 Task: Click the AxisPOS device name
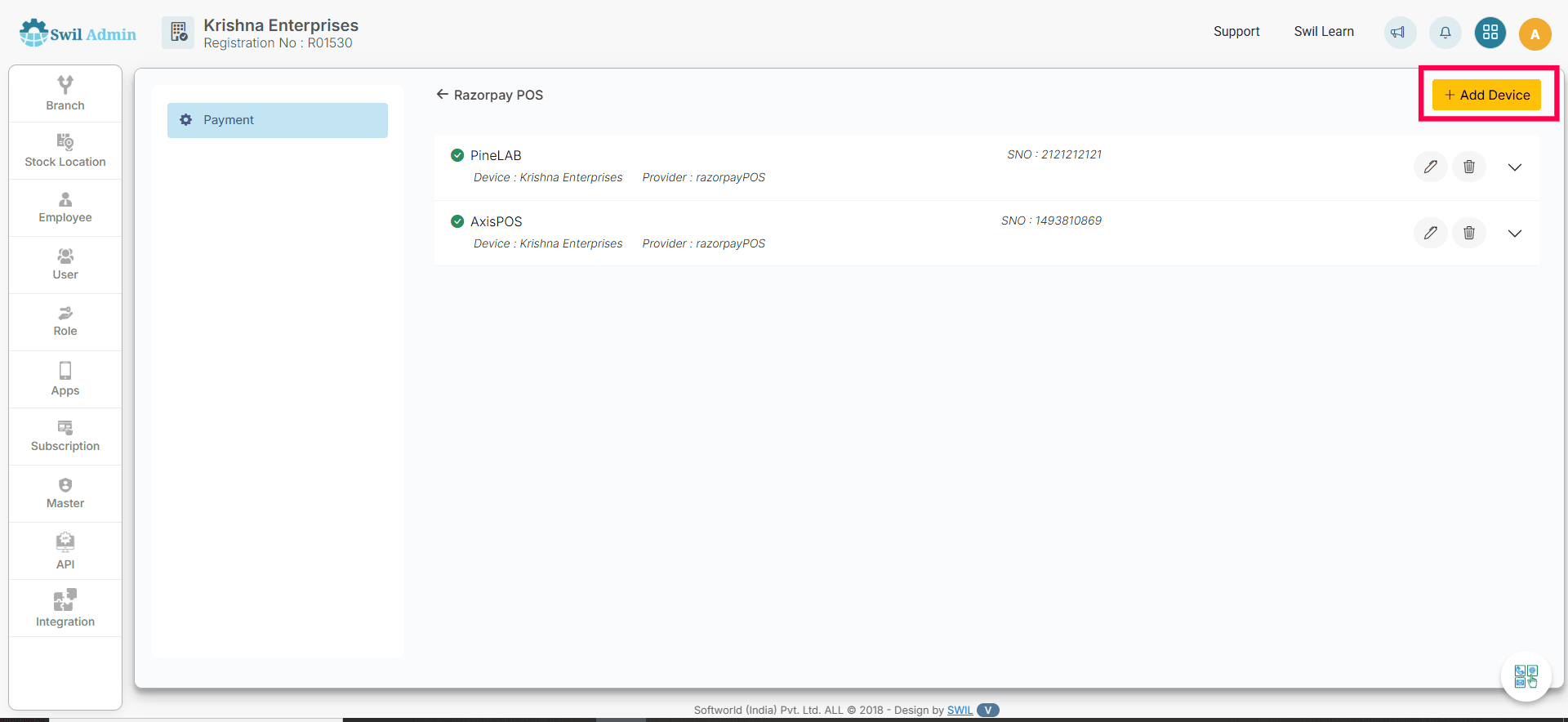(x=496, y=221)
